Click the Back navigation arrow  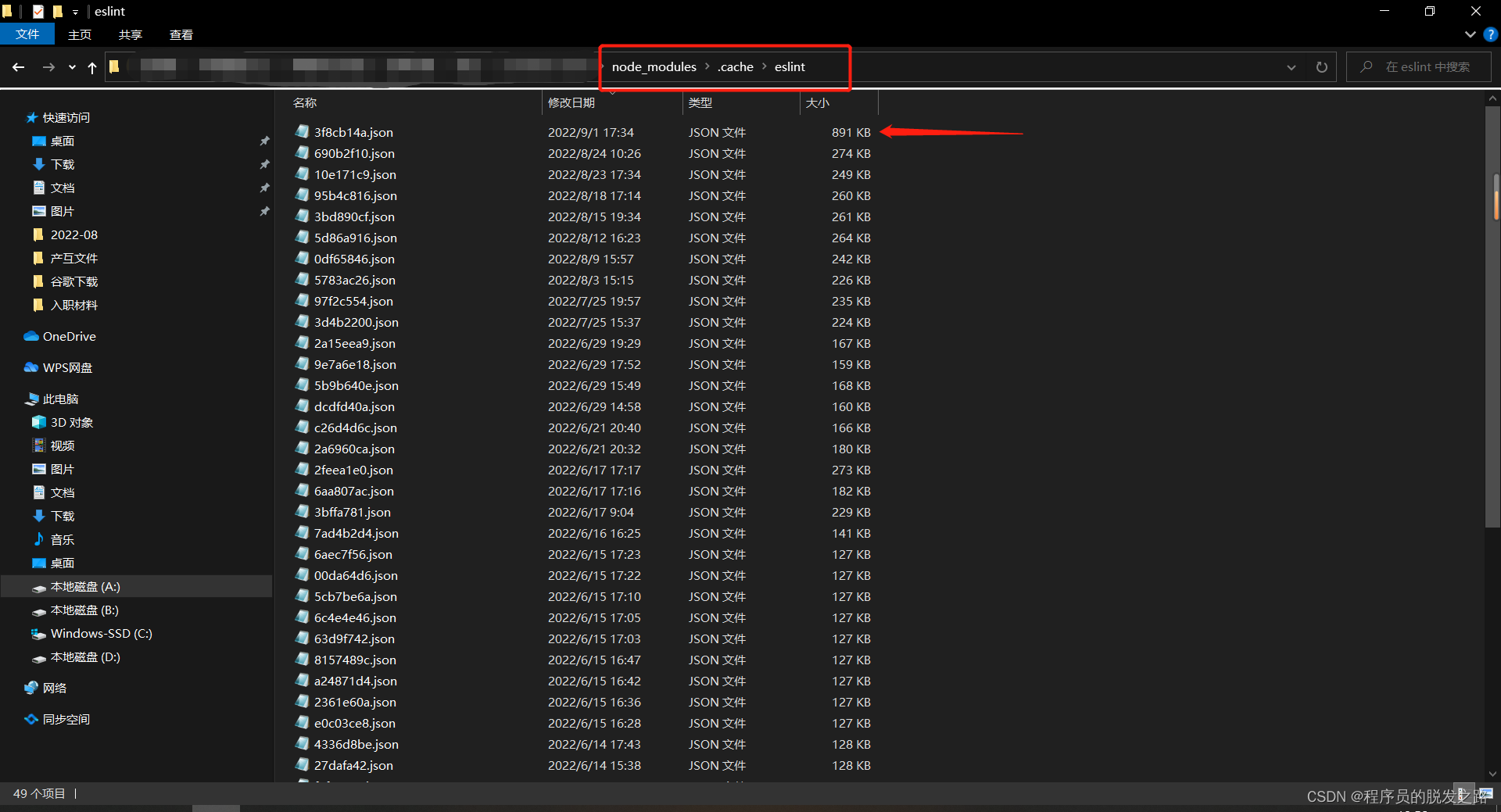pos(19,67)
